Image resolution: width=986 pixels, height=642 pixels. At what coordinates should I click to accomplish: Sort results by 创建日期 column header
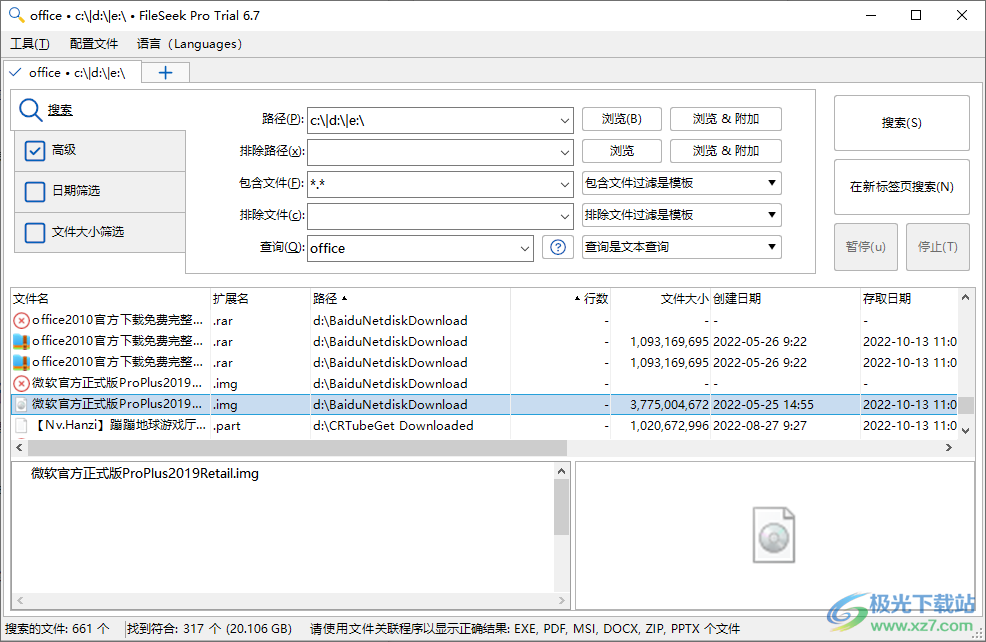pos(785,299)
